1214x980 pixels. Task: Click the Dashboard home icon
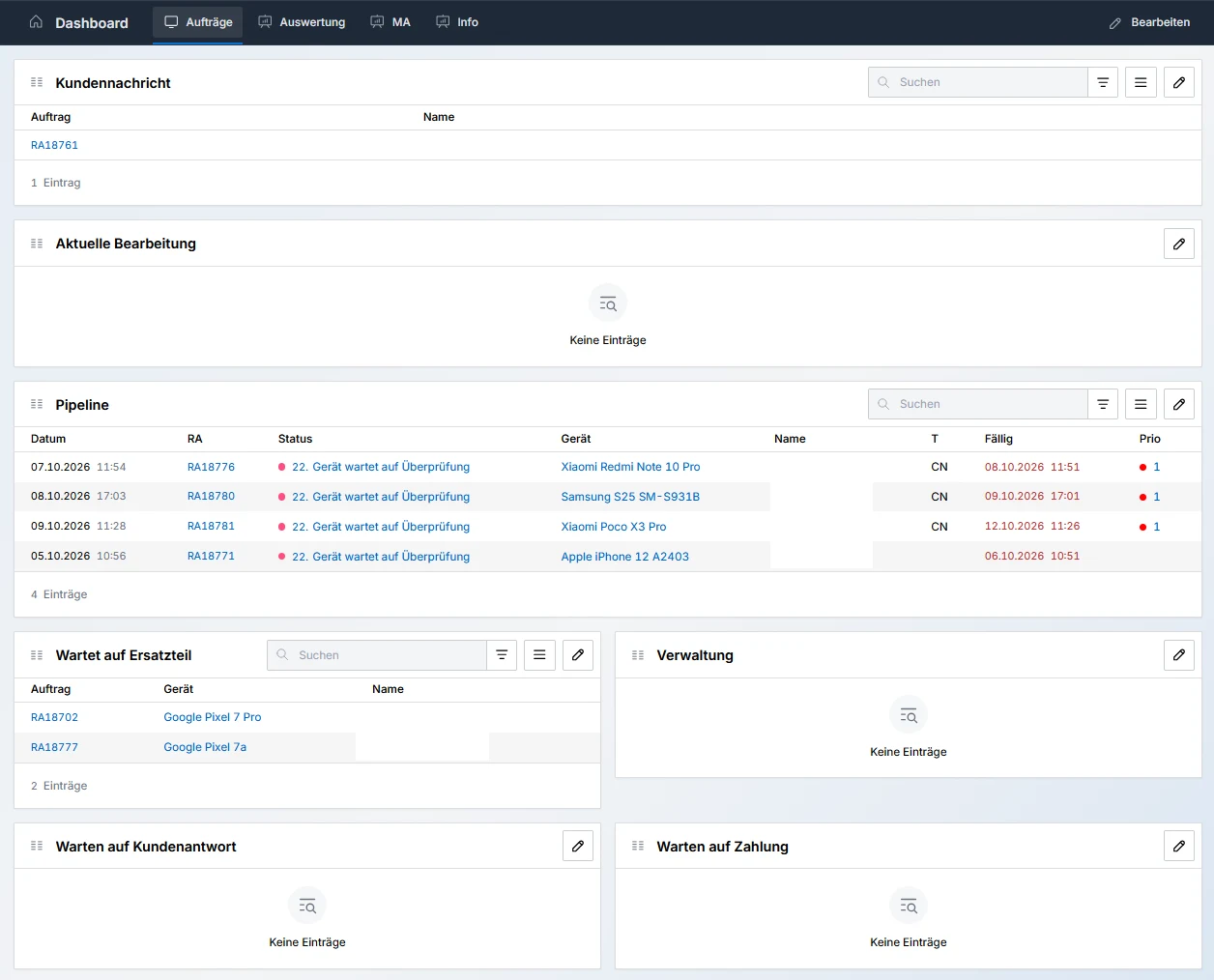(36, 21)
